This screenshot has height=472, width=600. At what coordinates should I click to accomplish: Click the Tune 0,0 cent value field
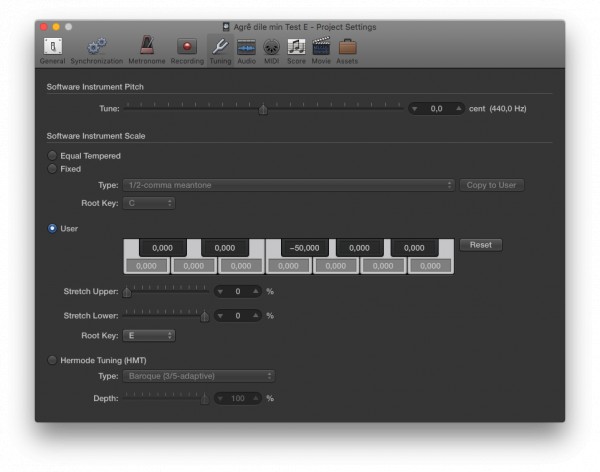(437, 109)
